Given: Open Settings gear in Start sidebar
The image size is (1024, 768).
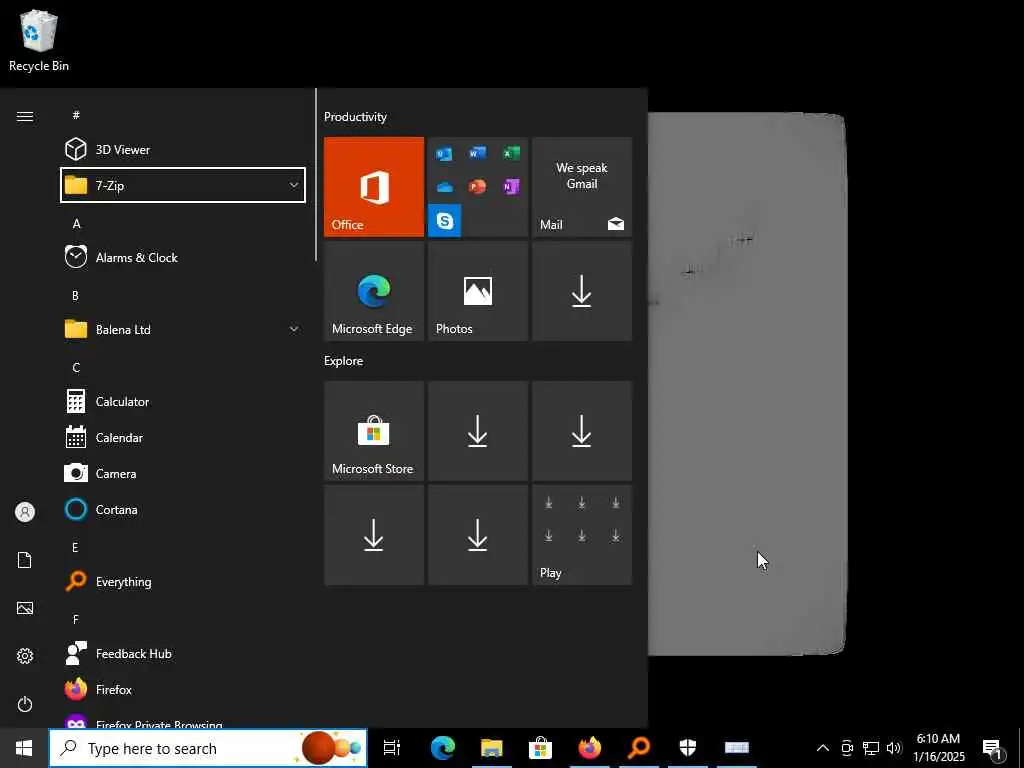Looking at the screenshot, I should coord(25,656).
